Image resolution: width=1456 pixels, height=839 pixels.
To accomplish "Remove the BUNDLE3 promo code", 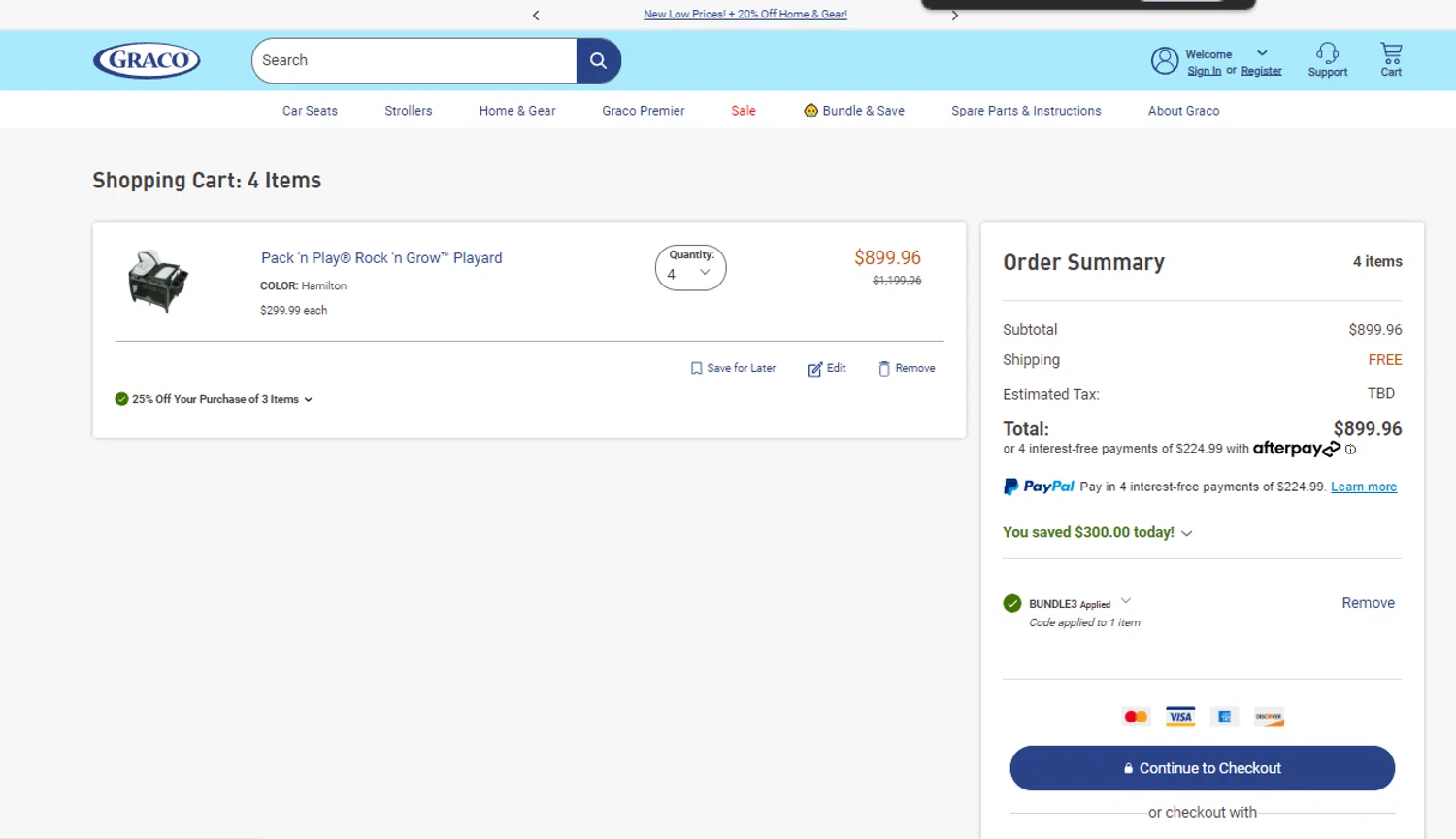I will (x=1368, y=603).
